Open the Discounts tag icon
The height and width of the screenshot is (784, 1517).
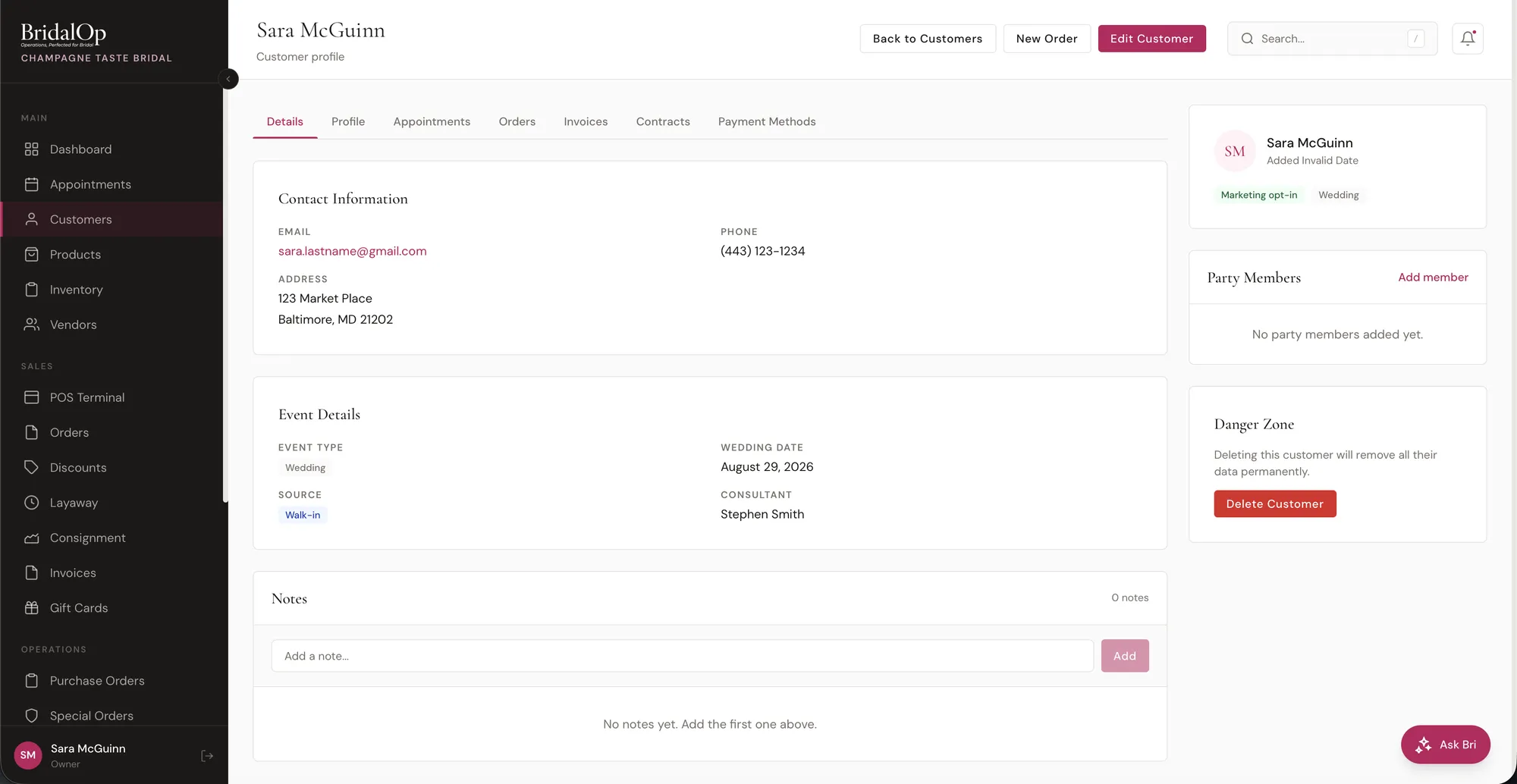point(31,468)
